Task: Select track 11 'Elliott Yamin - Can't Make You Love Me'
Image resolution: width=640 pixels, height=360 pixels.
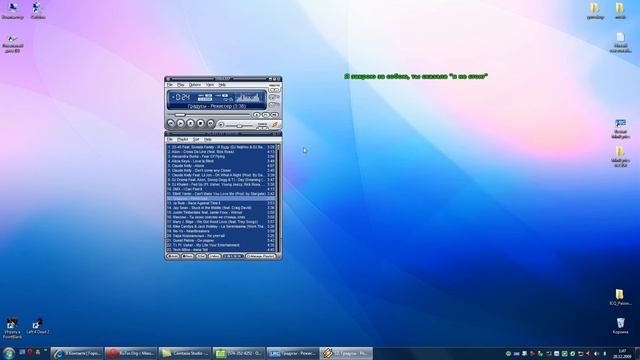Action: [221, 193]
